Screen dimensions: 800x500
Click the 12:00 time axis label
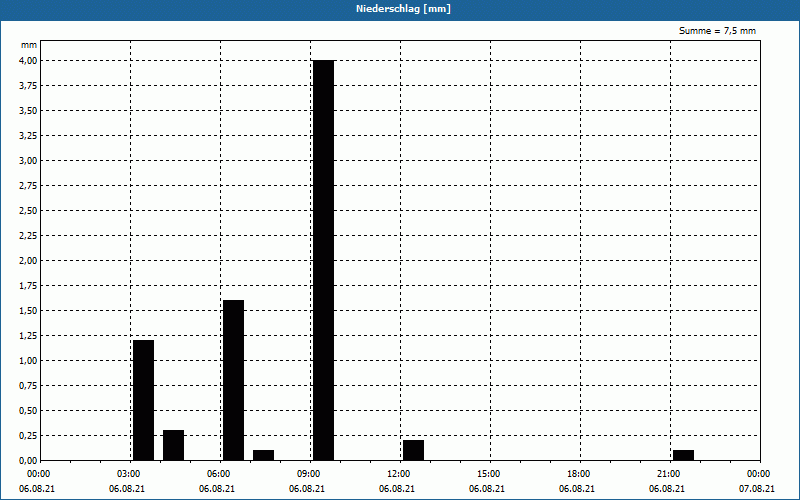pyautogui.click(x=399, y=474)
